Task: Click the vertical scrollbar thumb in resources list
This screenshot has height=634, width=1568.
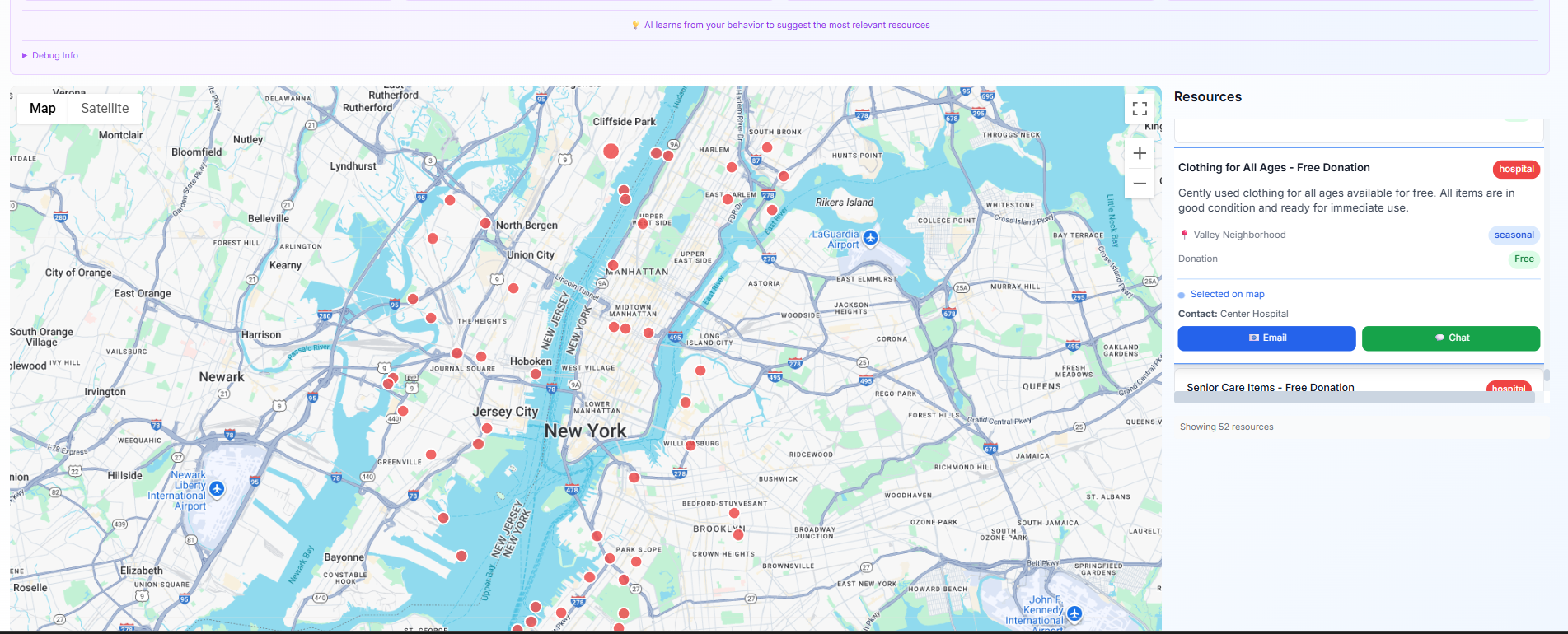Action: coord(1547,375)
